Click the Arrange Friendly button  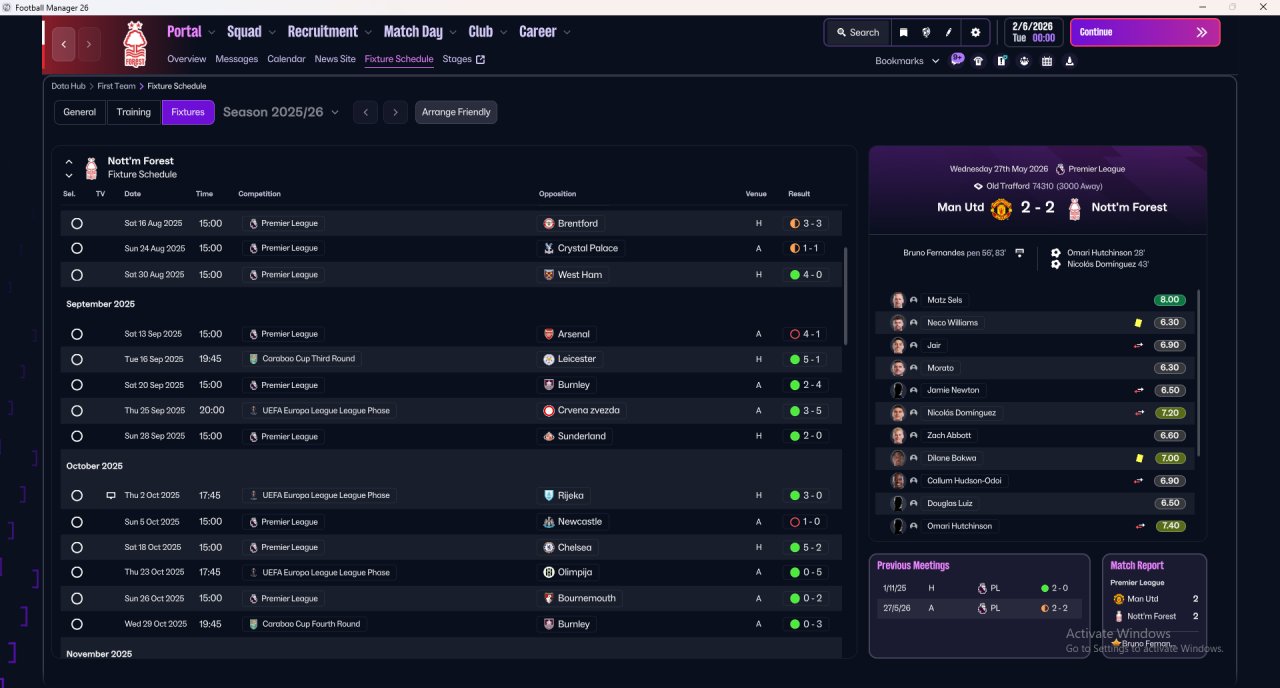456,112
